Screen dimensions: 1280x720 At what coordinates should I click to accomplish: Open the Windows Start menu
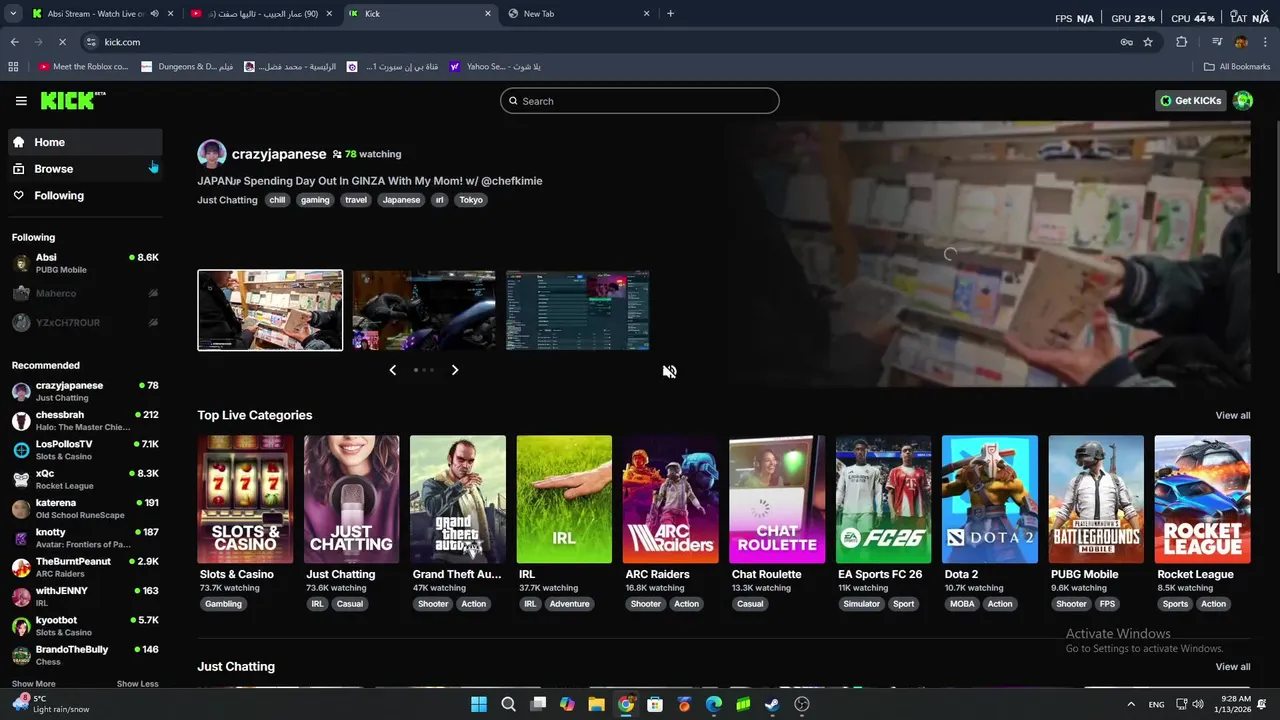(479, 704)
